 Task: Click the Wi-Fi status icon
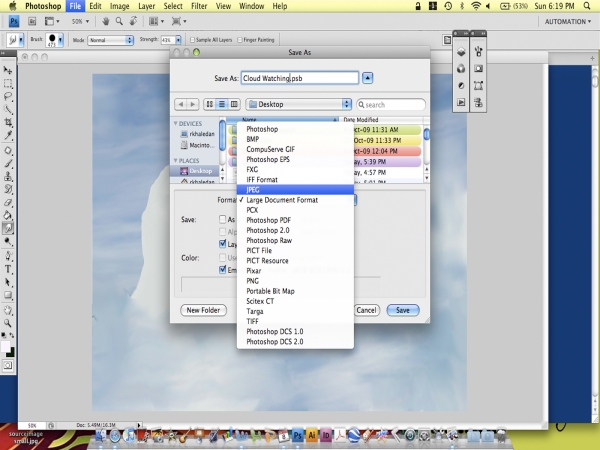(476, 6)
